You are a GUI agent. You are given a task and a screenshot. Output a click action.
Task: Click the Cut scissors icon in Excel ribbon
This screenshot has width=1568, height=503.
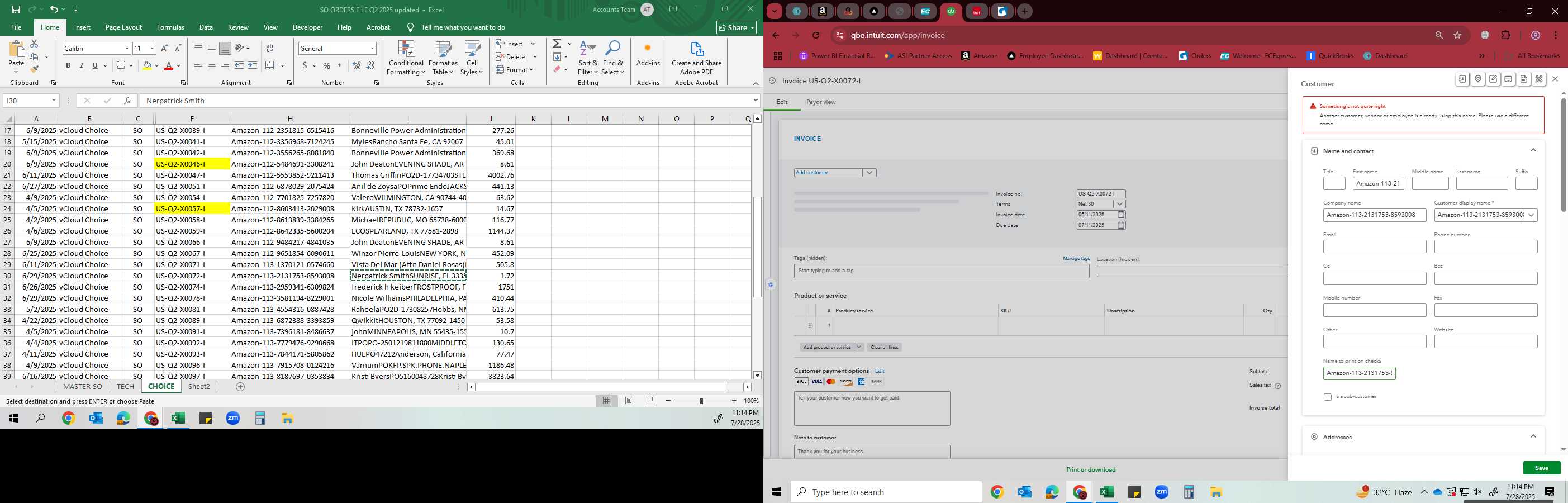[34, 44]
